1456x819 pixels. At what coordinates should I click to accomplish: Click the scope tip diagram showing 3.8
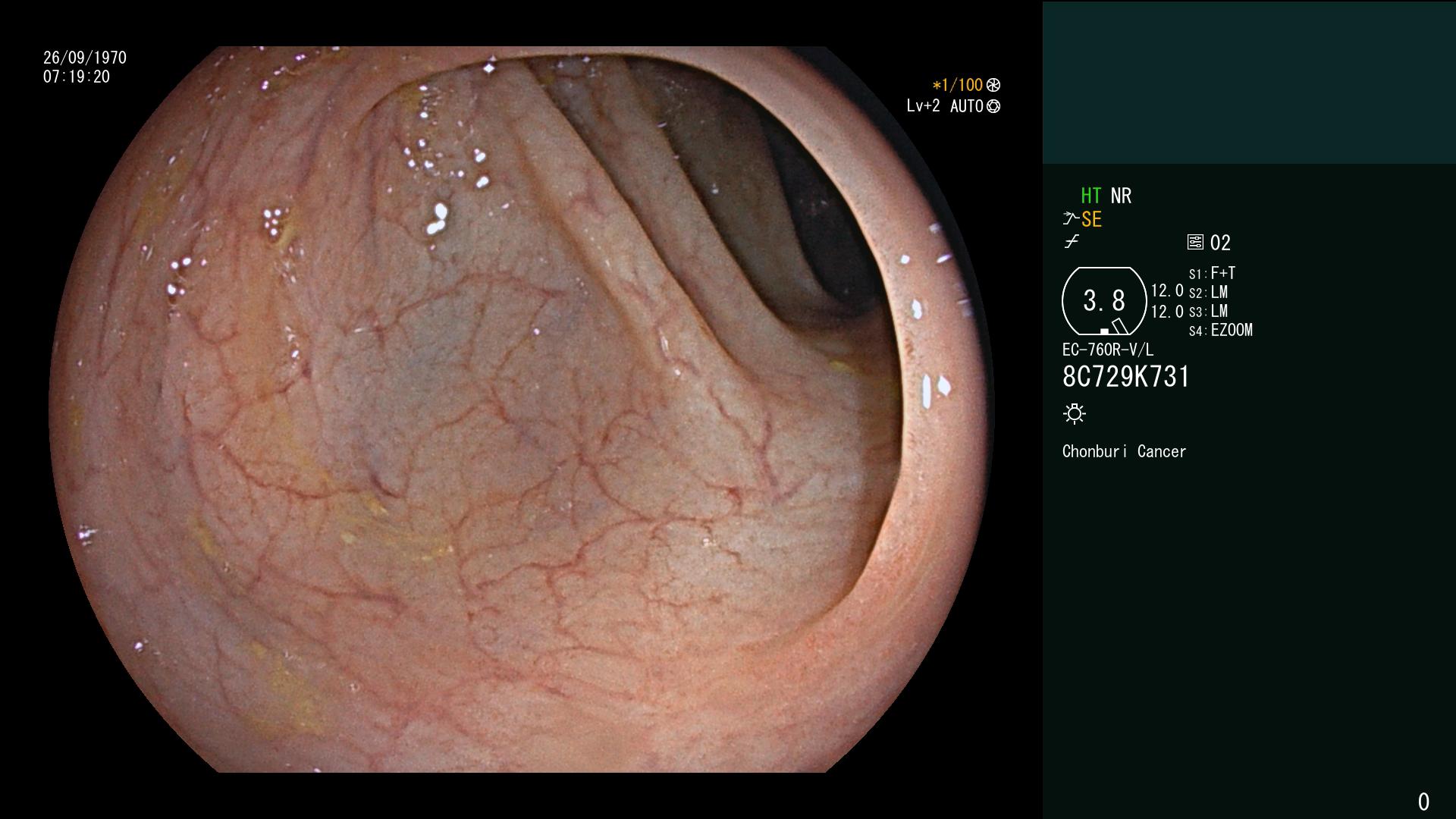pyautogui.click(x=1104, y=301)
